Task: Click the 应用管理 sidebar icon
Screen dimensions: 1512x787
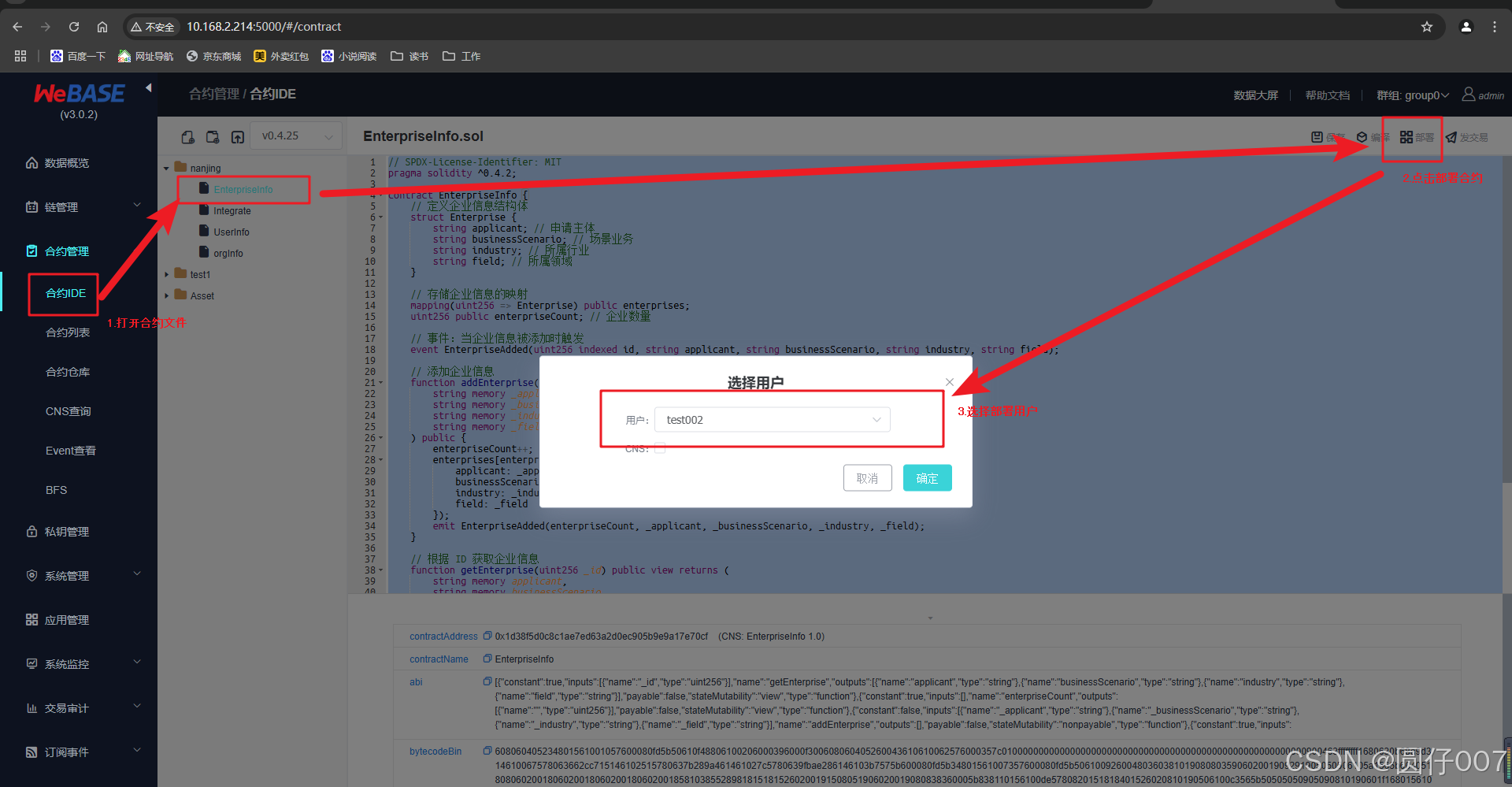Action: (x=31, y=620)
